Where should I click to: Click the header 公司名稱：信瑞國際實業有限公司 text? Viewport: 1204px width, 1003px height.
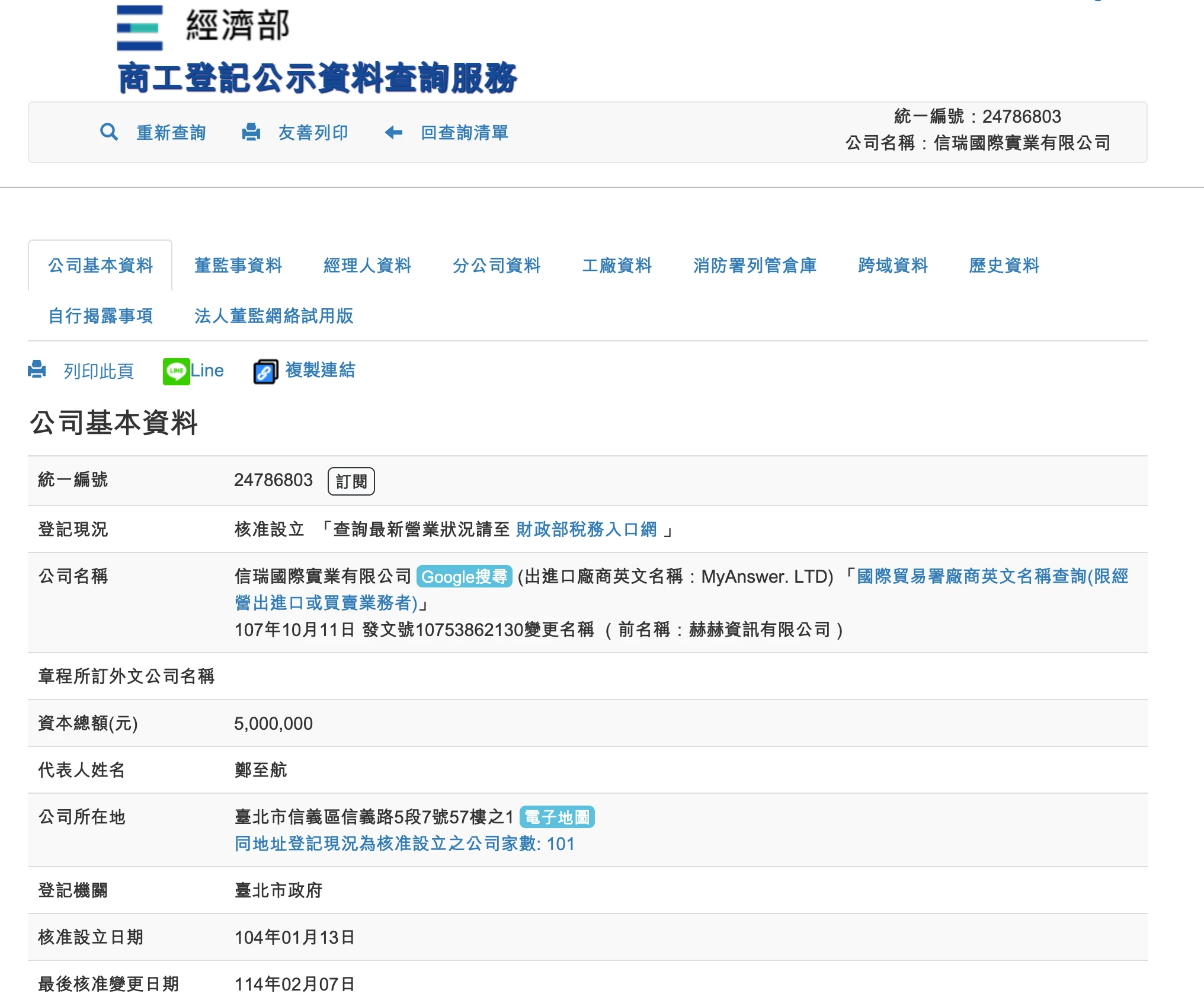tap(978, 143)
